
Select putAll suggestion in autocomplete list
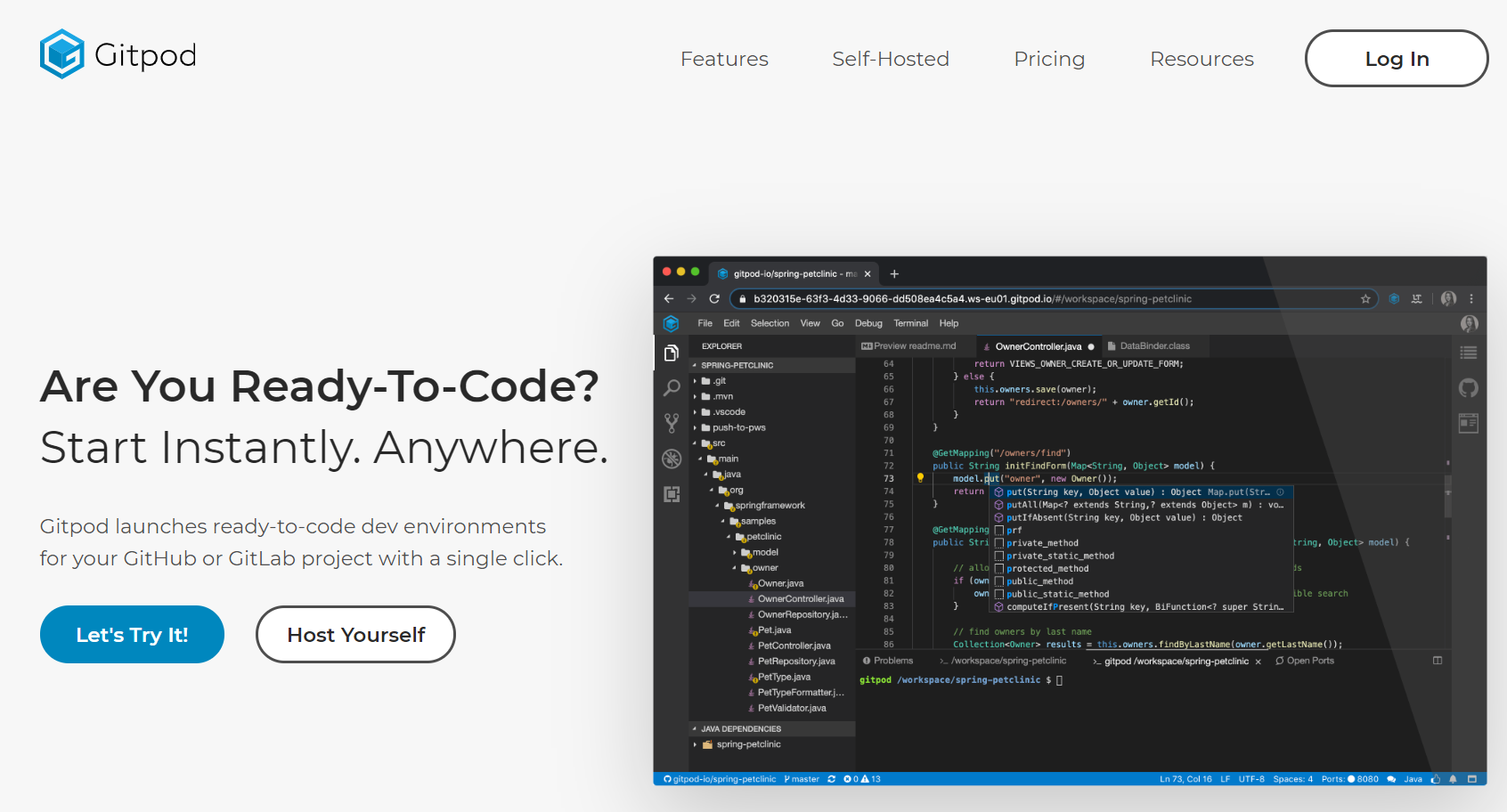click(1140, 505)
